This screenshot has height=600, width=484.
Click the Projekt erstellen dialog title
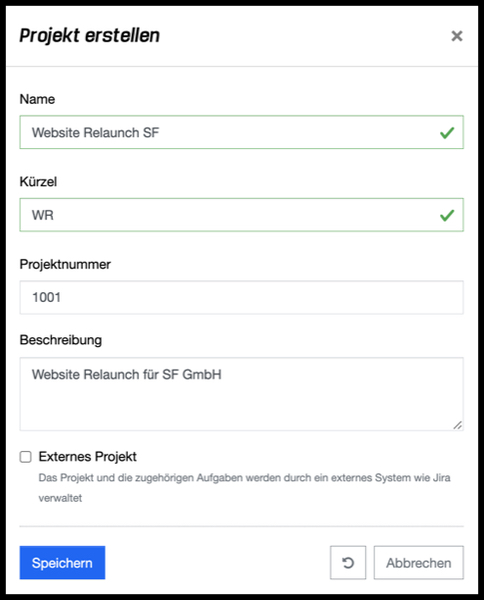(x=90, y=36)
